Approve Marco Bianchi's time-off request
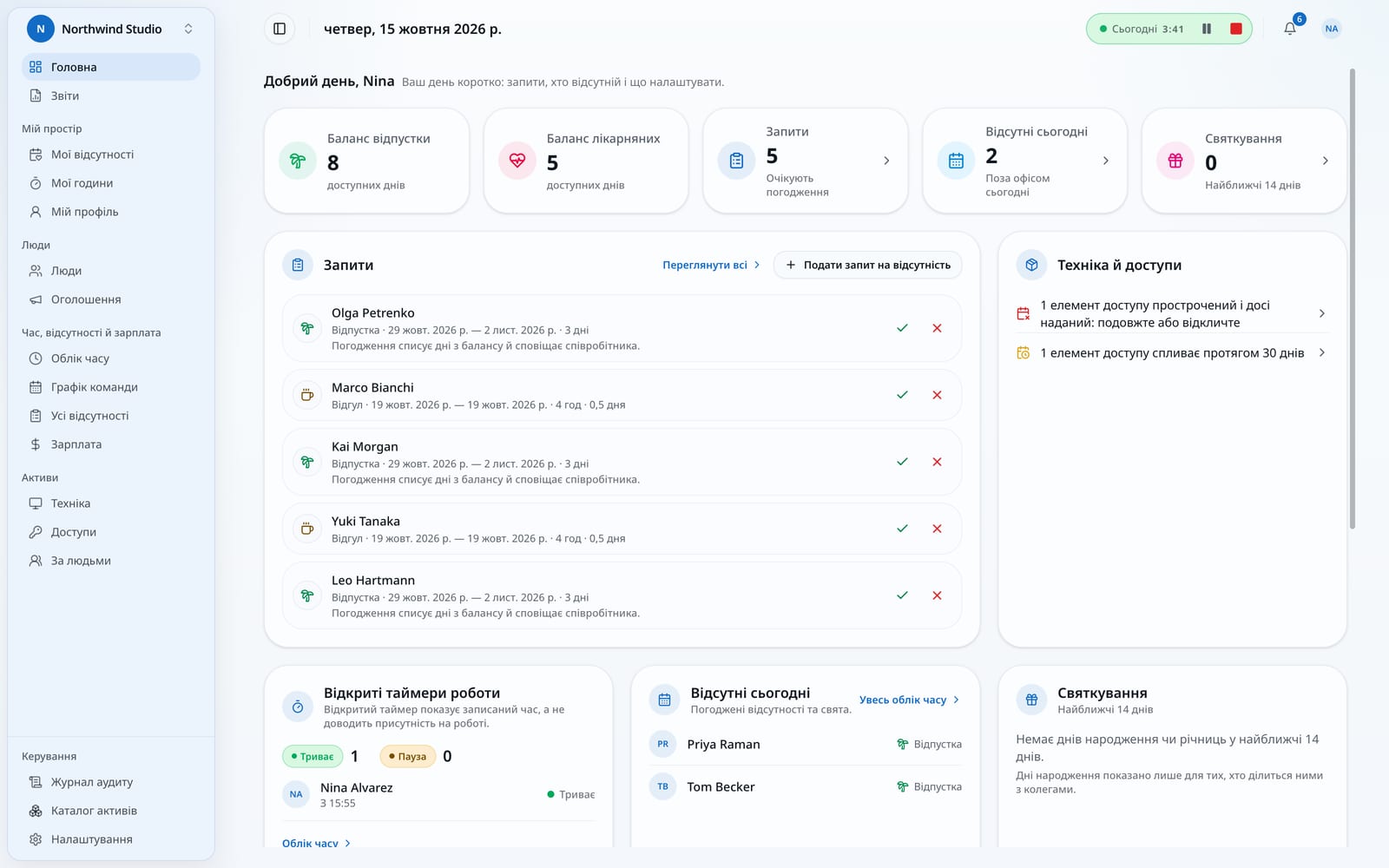 click(902, 395)
